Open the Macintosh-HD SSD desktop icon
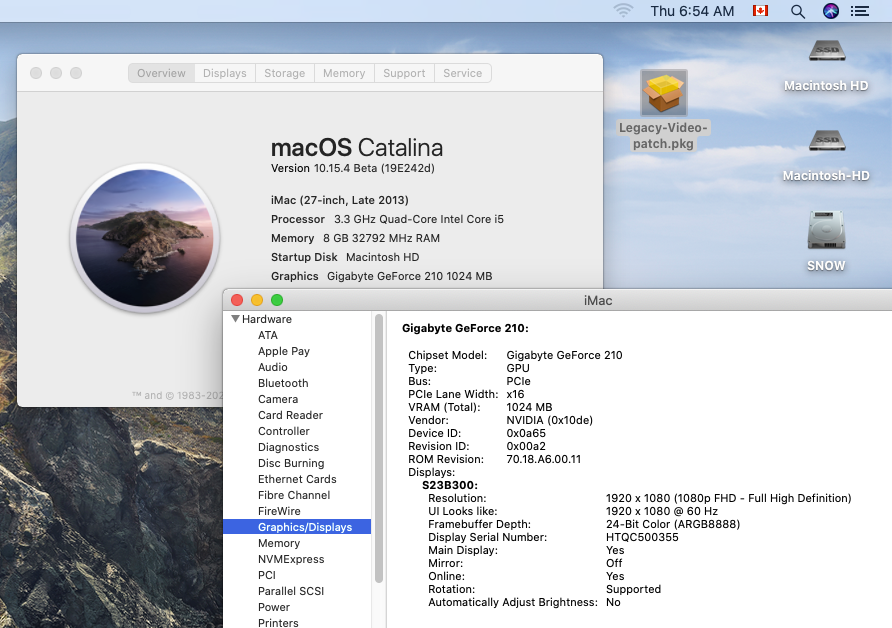 (827, 141)
